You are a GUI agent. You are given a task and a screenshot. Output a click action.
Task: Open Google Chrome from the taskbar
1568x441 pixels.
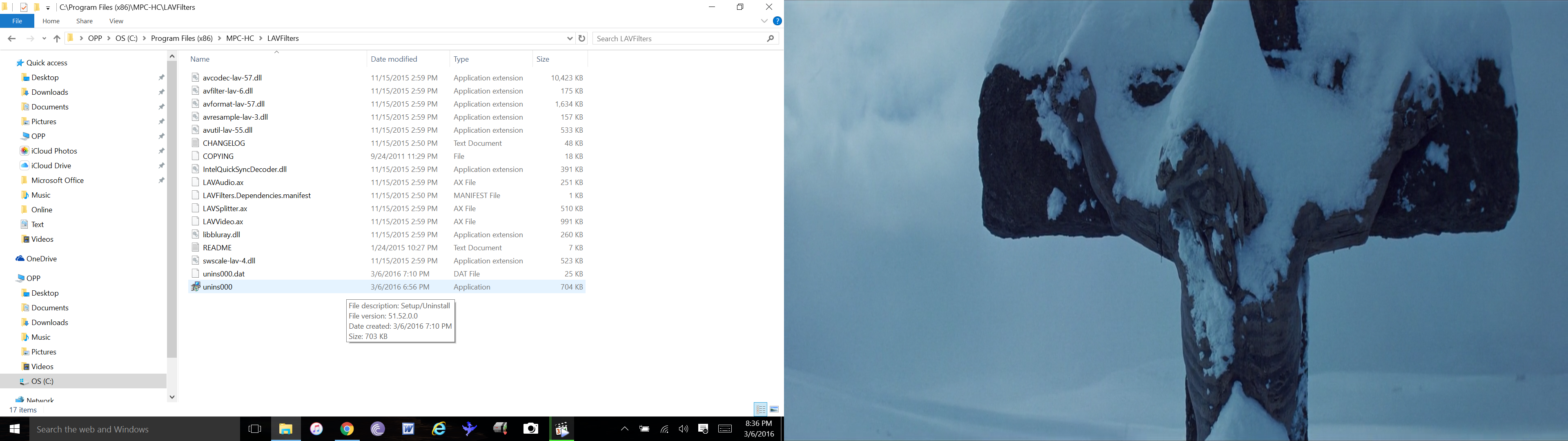coord(347,429)
